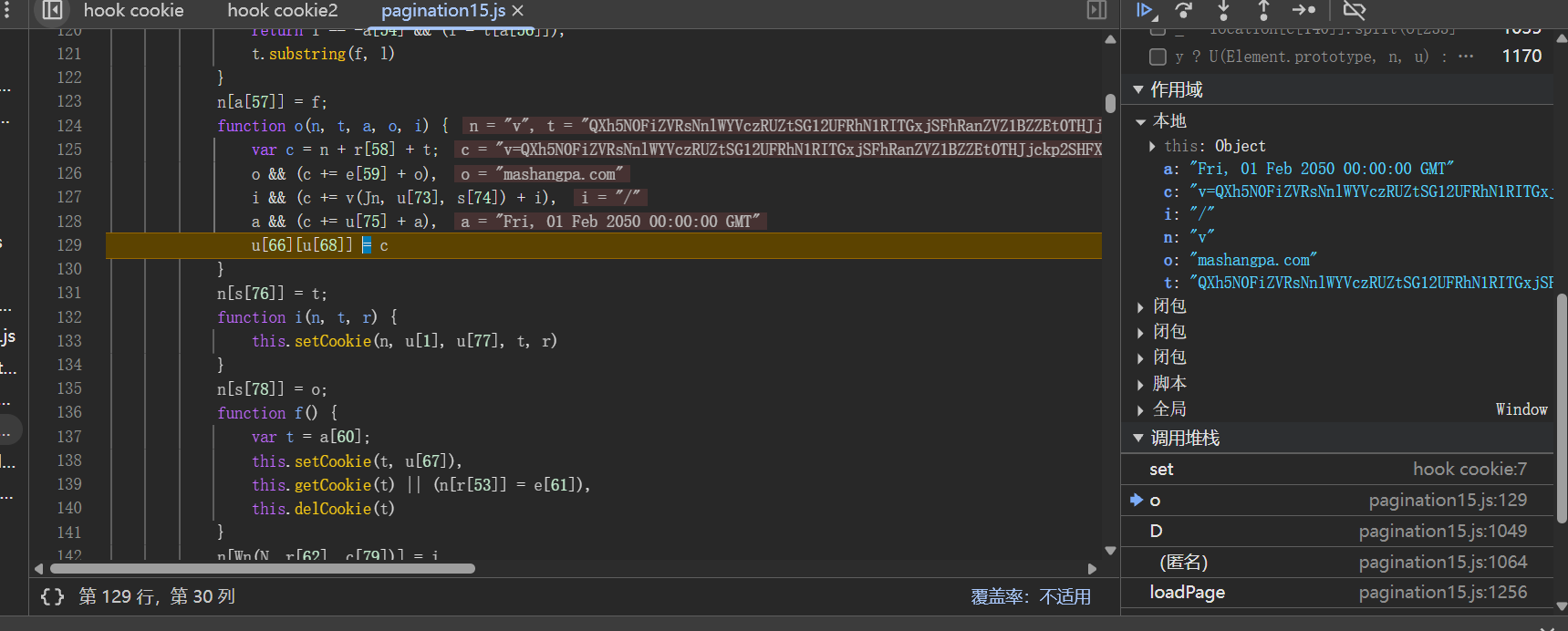Click scope variable i: "/"

[x=1202, y=214]
